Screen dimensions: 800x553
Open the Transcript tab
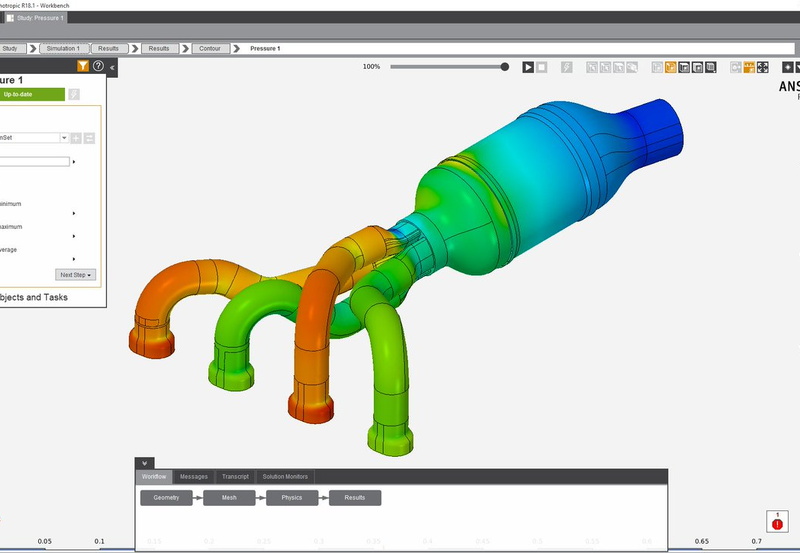(235, 477)
